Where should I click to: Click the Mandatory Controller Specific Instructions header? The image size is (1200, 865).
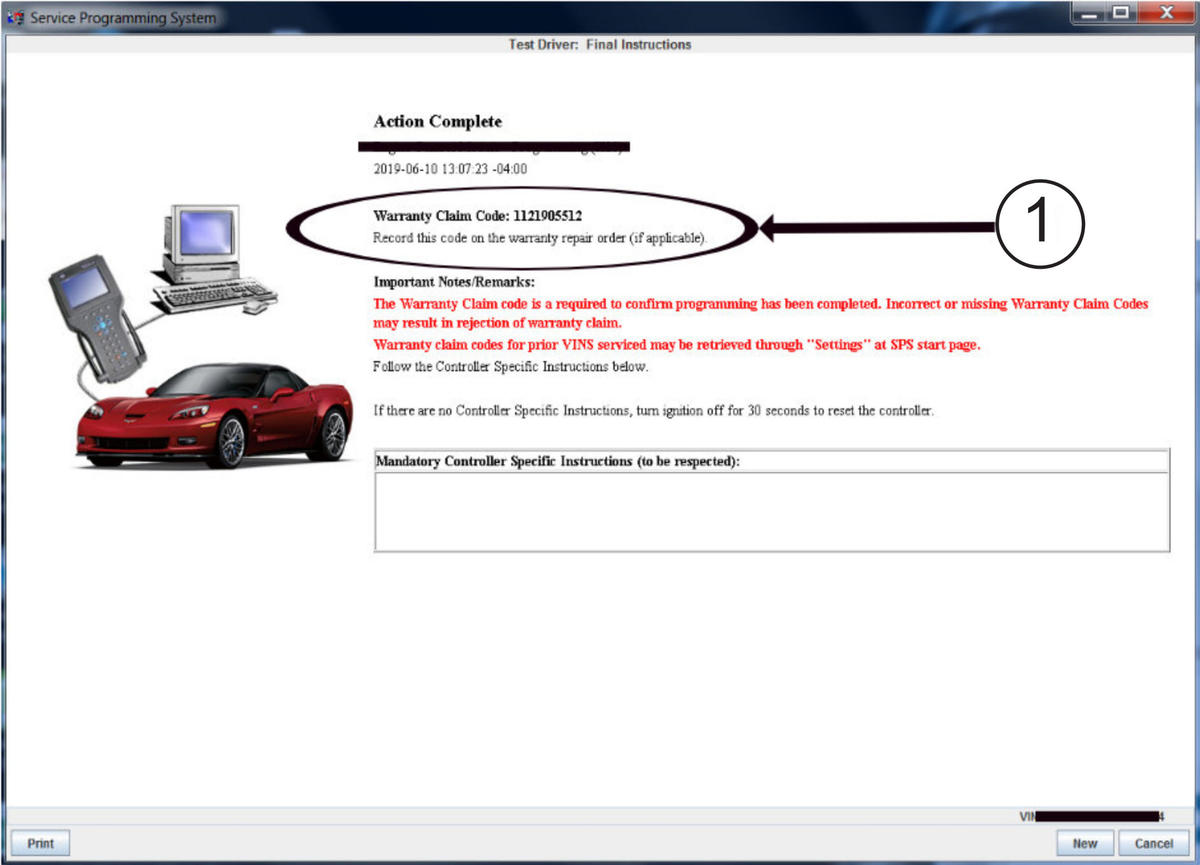pyautogui.click(x=557, y=462)
